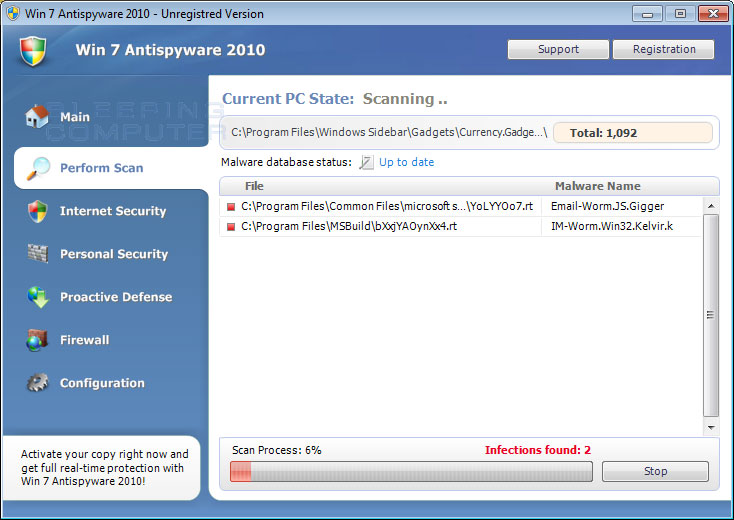
Task: Click the malware database status document icon
Action: 367,162
